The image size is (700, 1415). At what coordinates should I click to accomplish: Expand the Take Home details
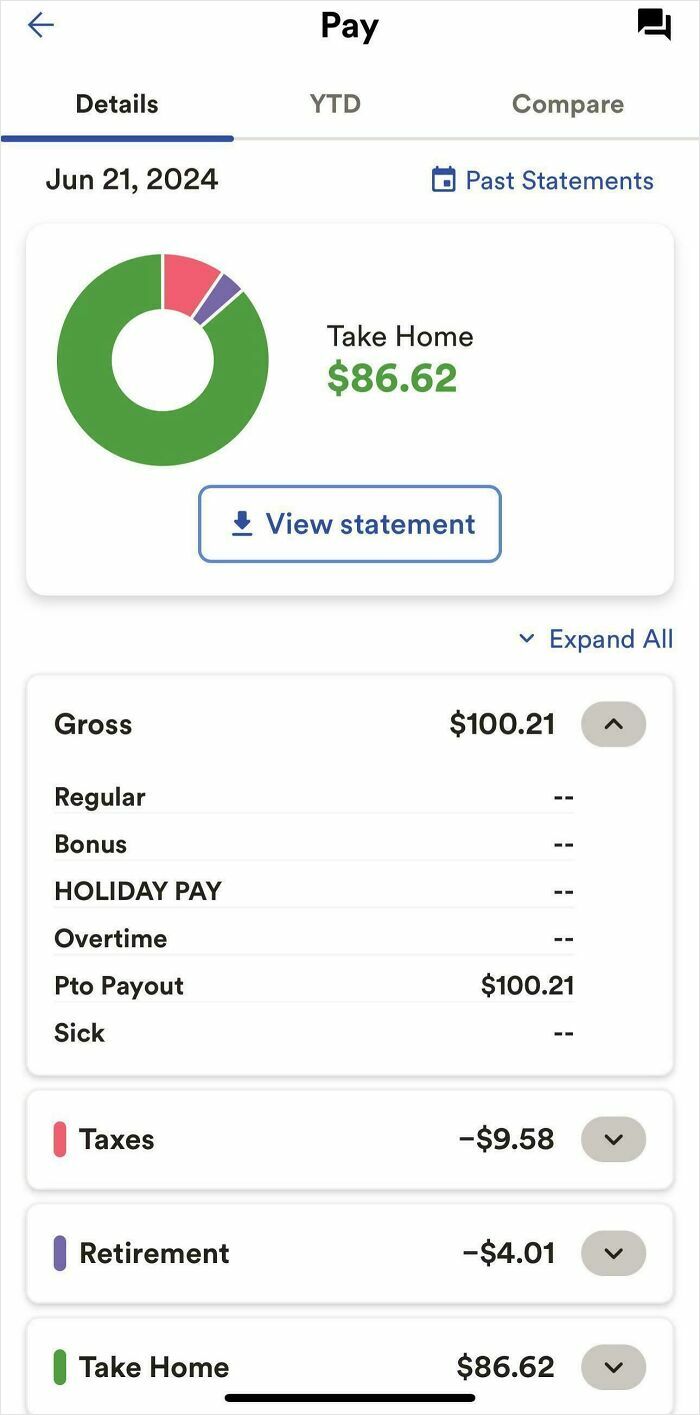tap(613, 1366)
